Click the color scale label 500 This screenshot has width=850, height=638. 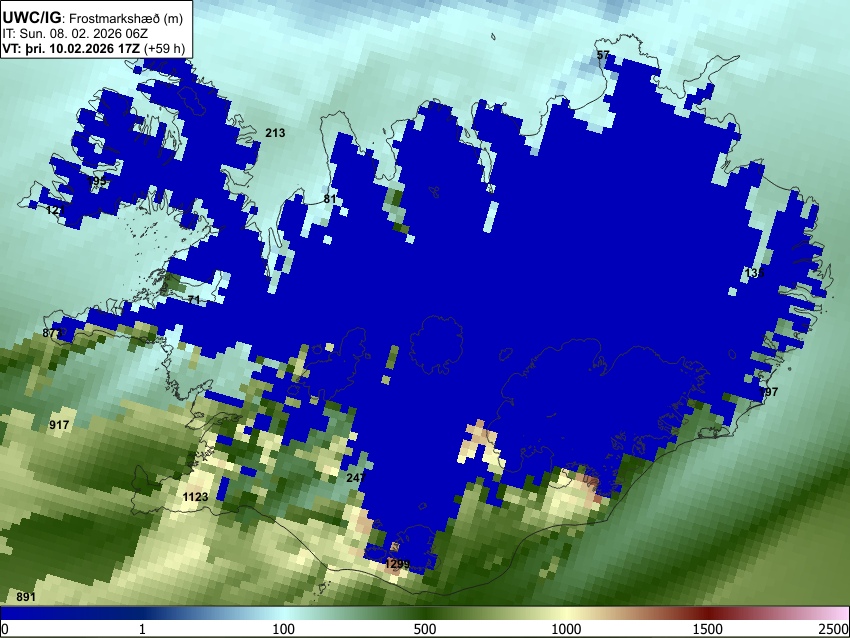click(424, 629)
